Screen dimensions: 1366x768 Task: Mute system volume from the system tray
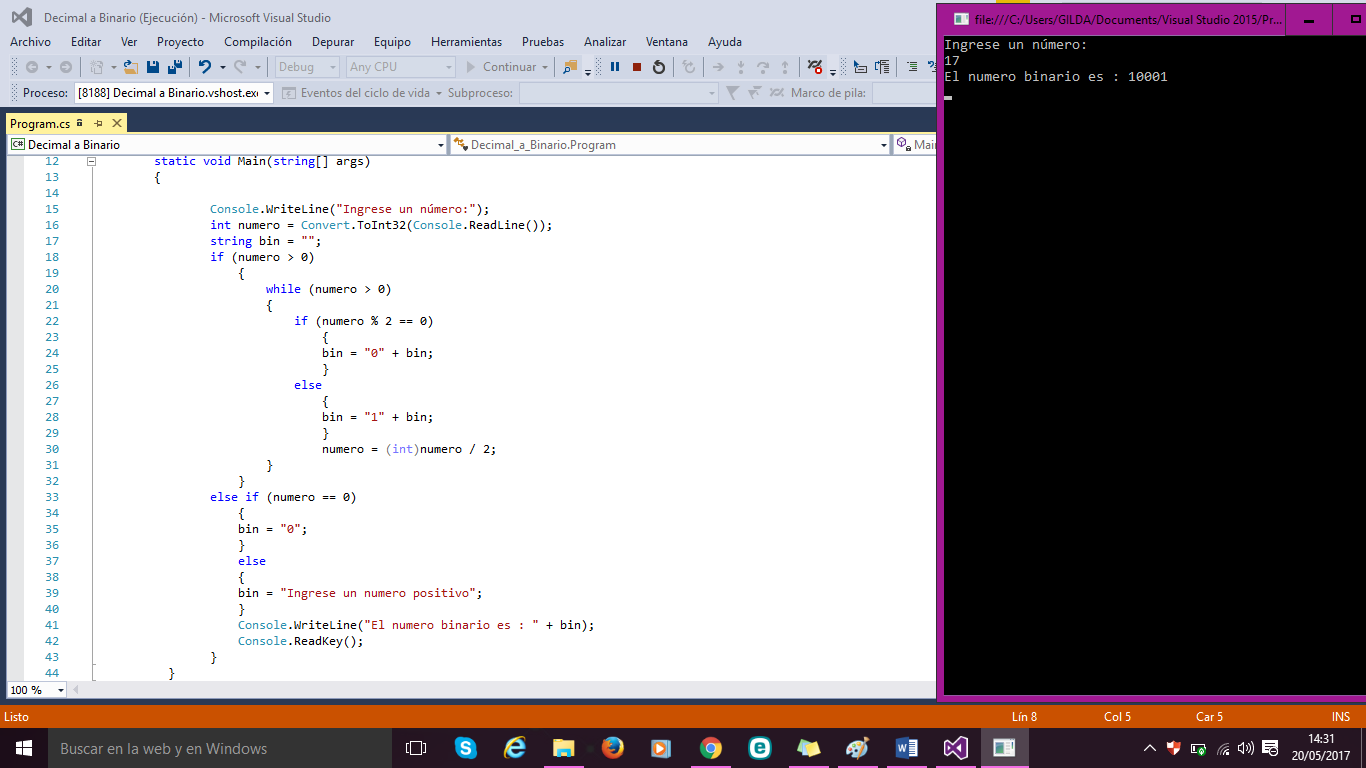click(x=1243, y=748)
